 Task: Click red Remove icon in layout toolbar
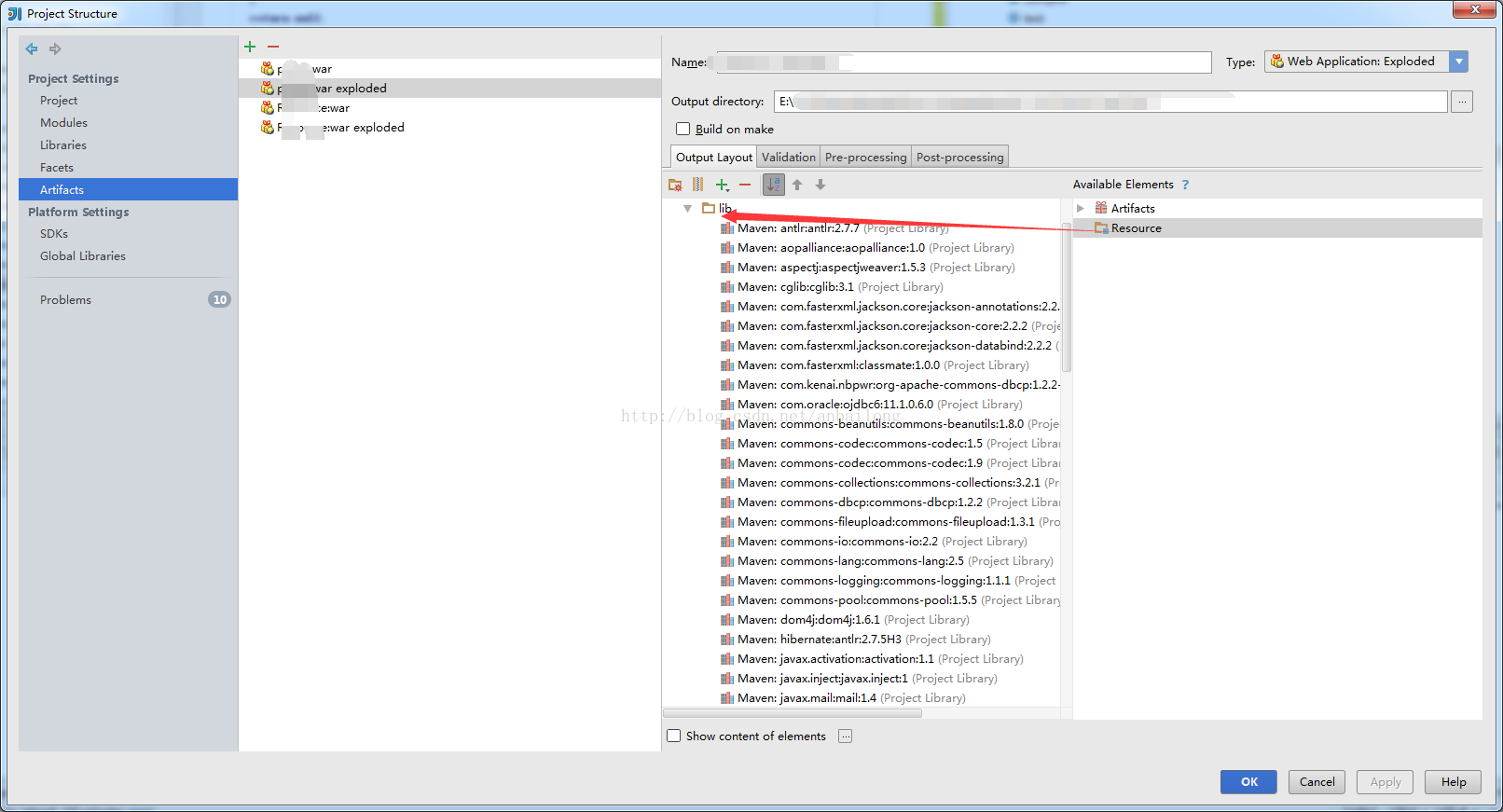tap(745, 185)
